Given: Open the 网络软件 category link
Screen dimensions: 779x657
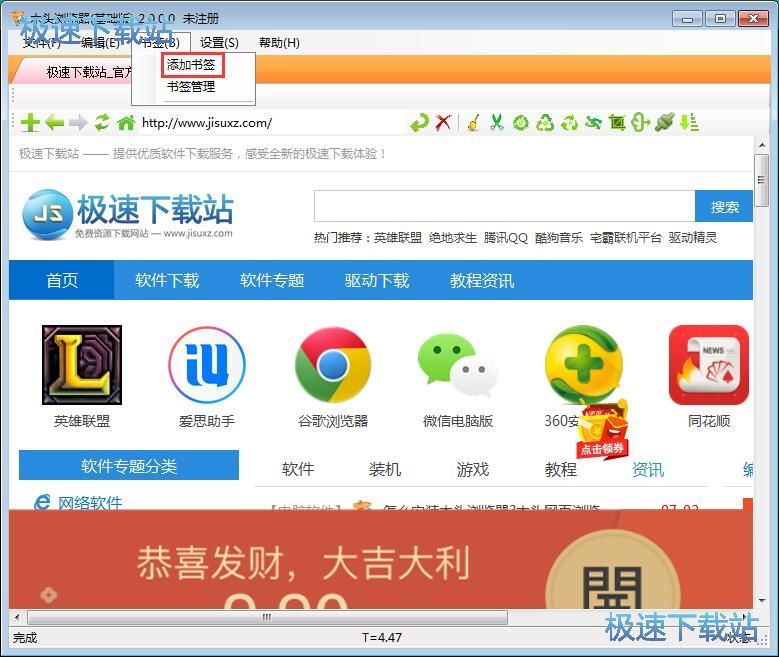Looking at the screenshot, I should coord(90,502).
